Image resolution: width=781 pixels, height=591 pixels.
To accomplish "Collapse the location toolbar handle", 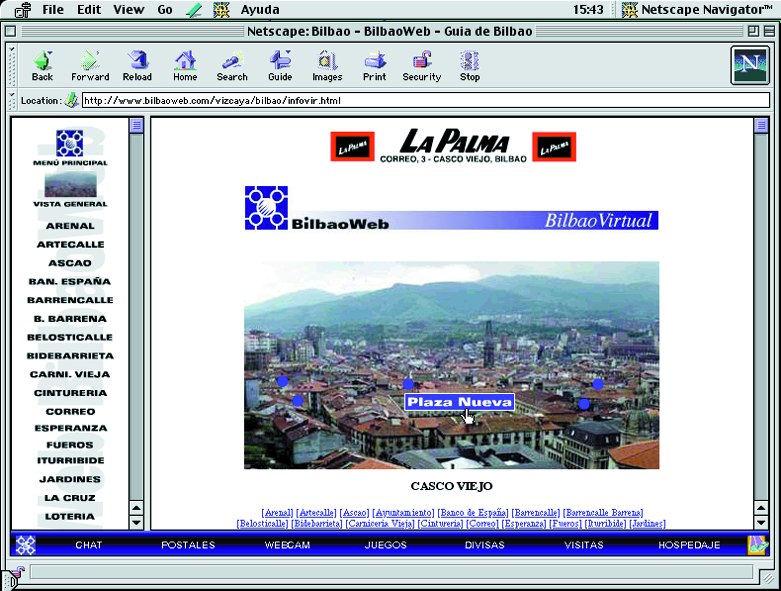I will coord(11,101).
